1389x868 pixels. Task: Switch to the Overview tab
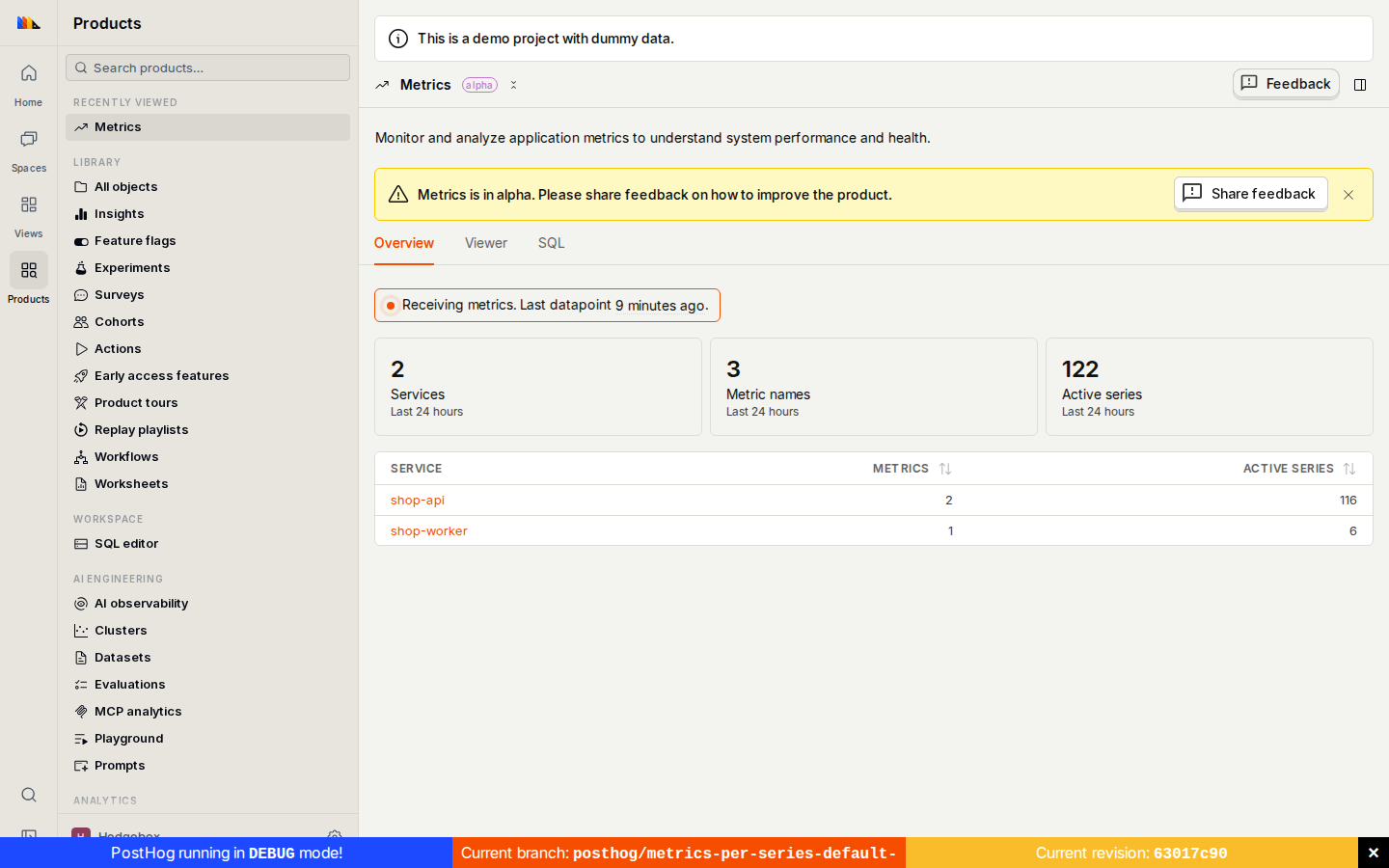[x=404, y=243]
